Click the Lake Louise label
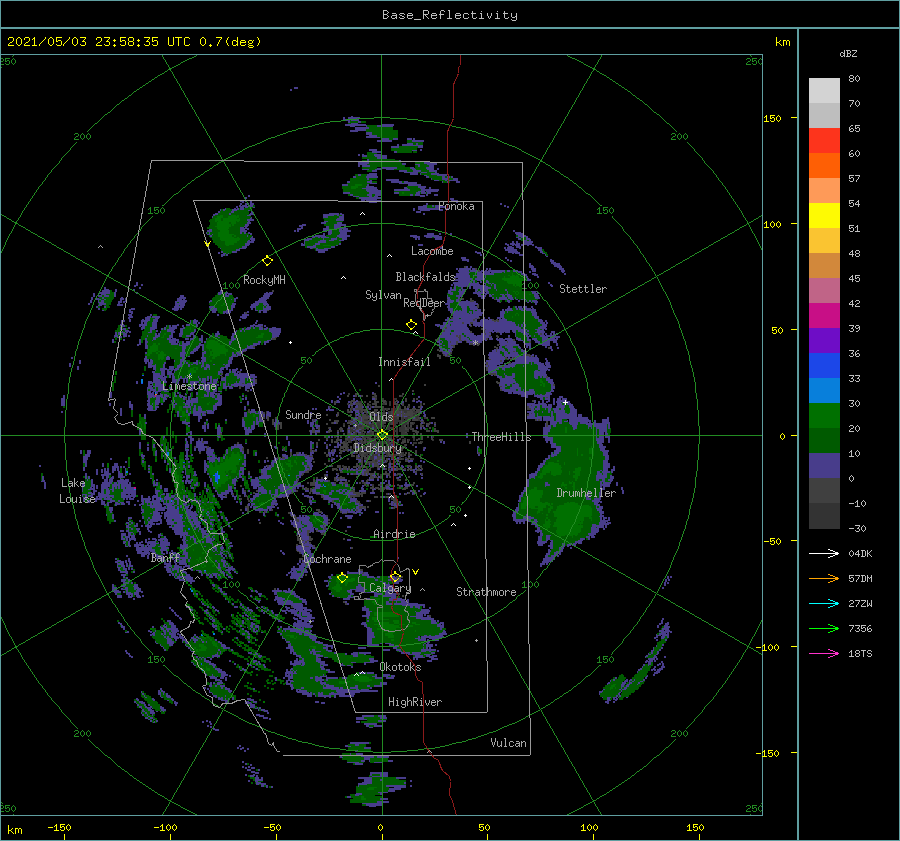Image resolution: width=900 pixels, height=841 pixels. tap(77, 491)
